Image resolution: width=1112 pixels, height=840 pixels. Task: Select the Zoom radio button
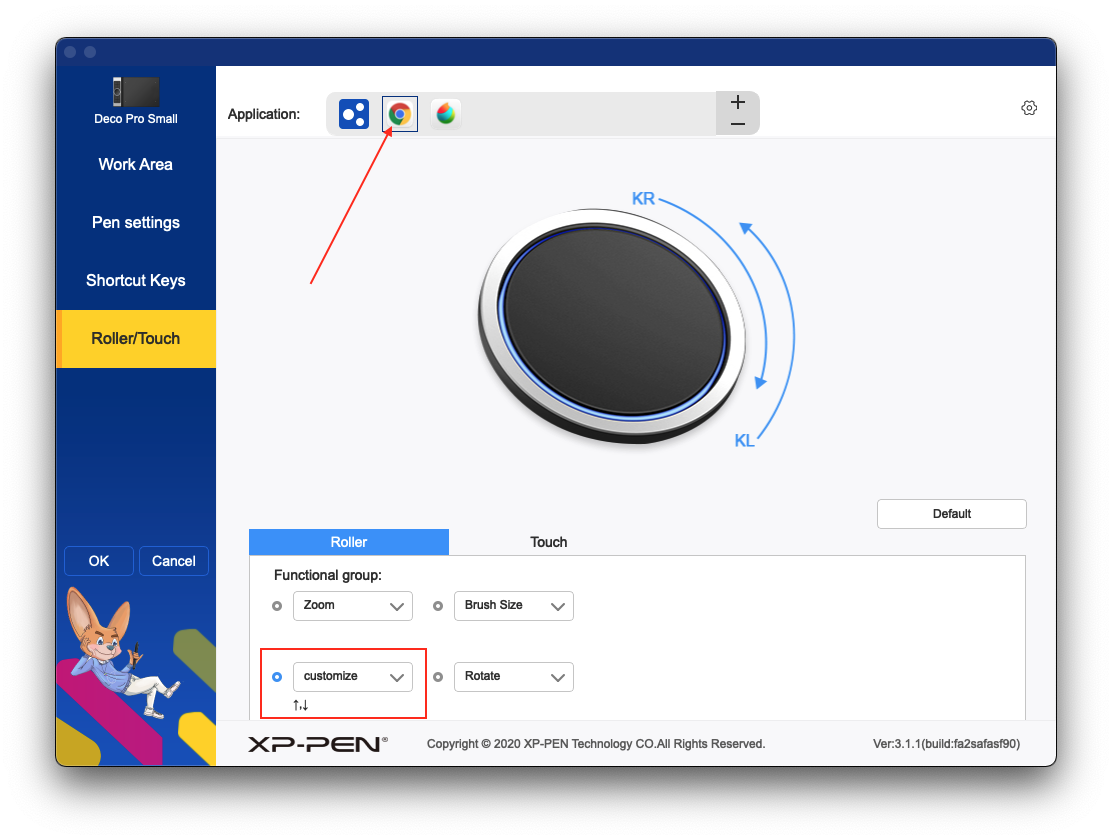point(277,606)
